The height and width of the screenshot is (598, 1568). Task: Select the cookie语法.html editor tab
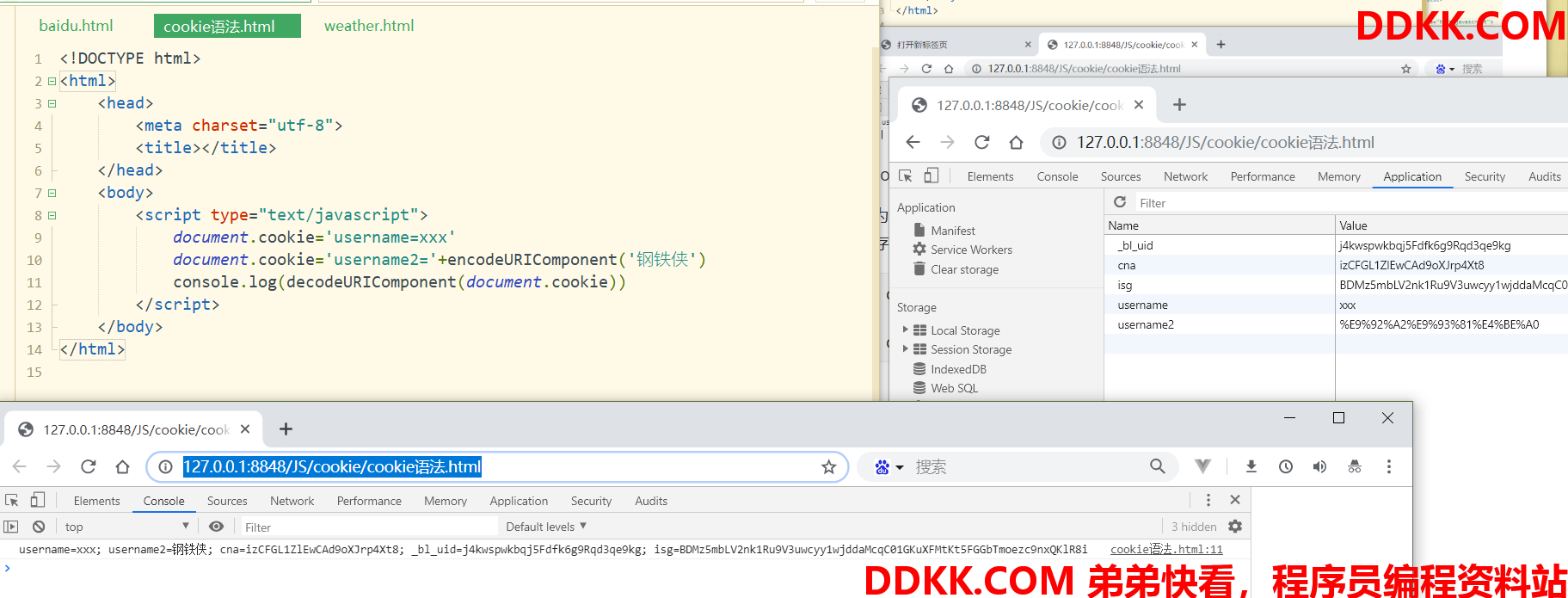click(x=227, y=26)
